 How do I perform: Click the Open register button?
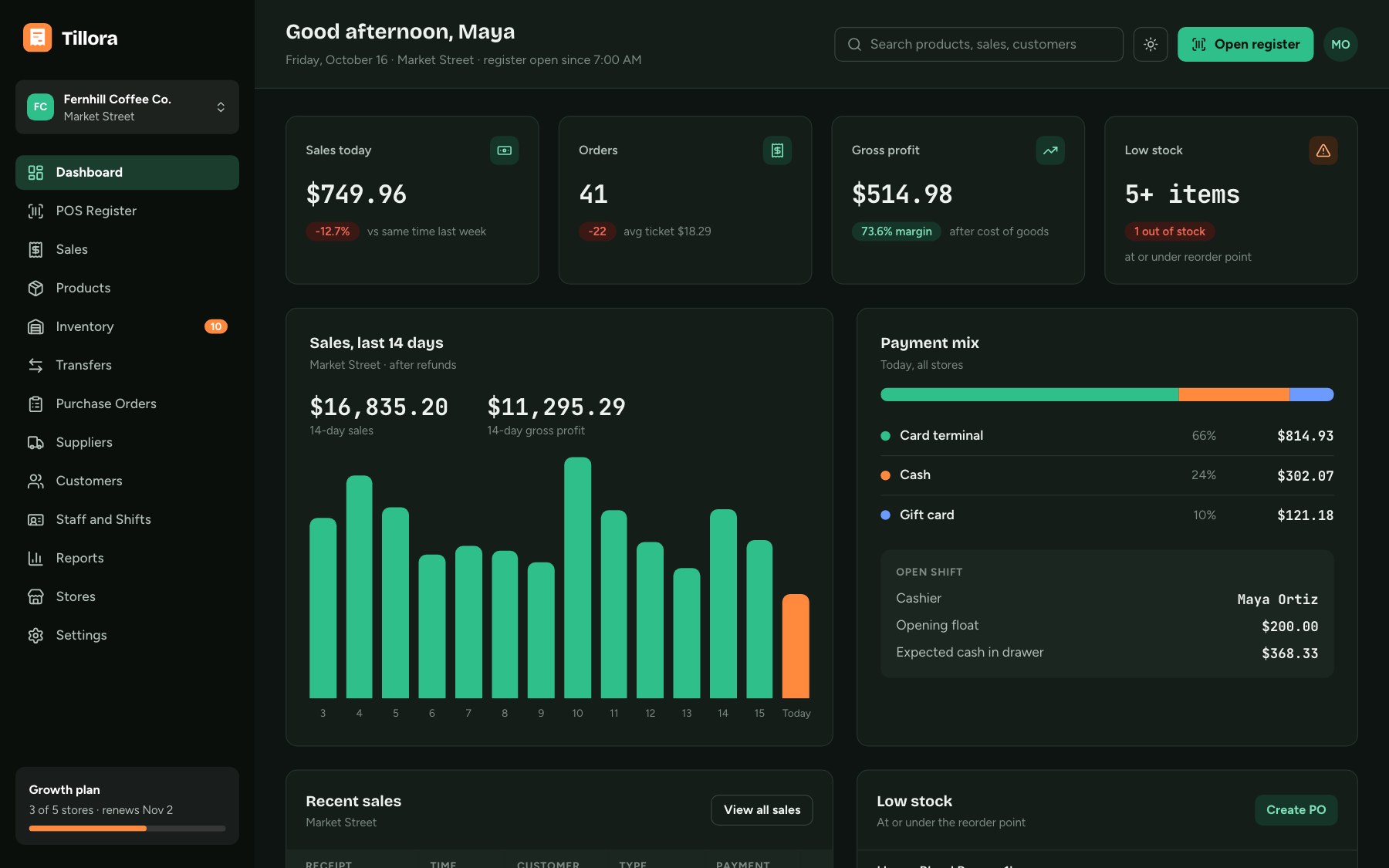pos(1245,44)
